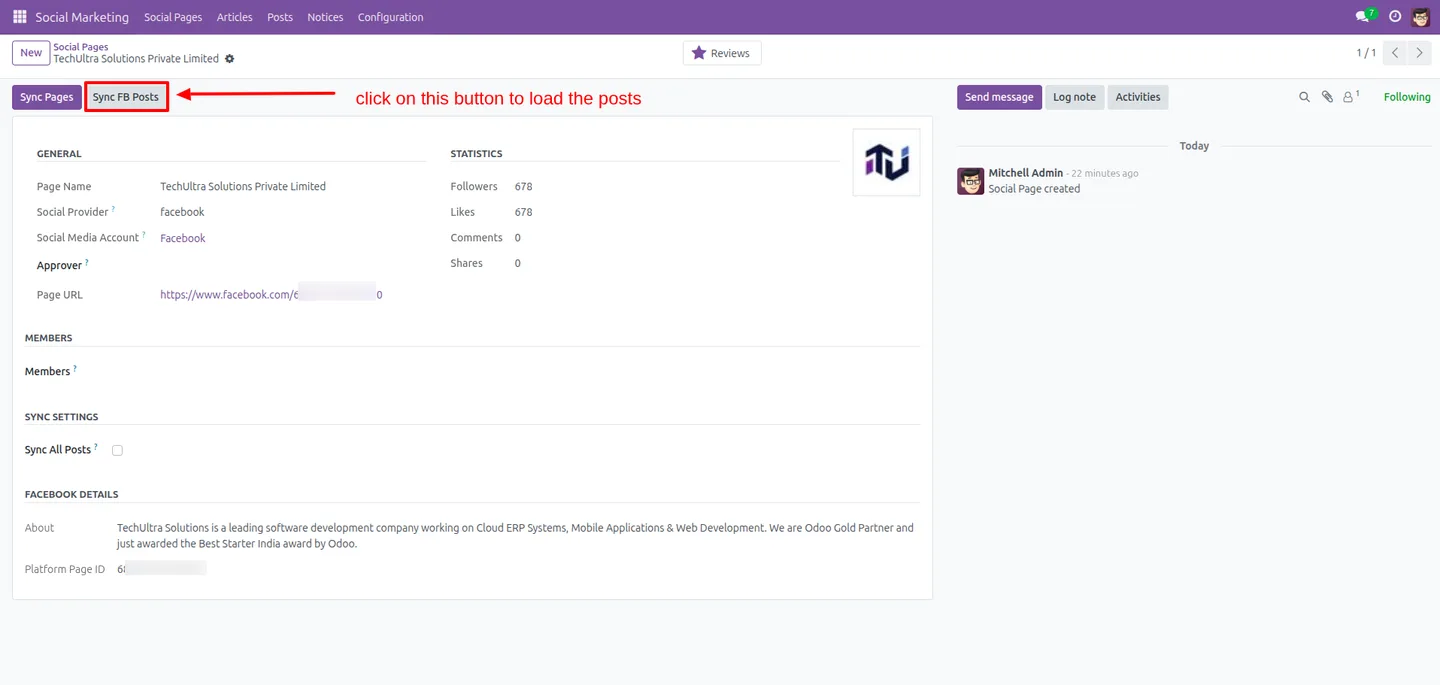Screen dimensions: 1440x685
Task: Click Mitchell Admin's avatar in the chatter
Action: (970, 181)
